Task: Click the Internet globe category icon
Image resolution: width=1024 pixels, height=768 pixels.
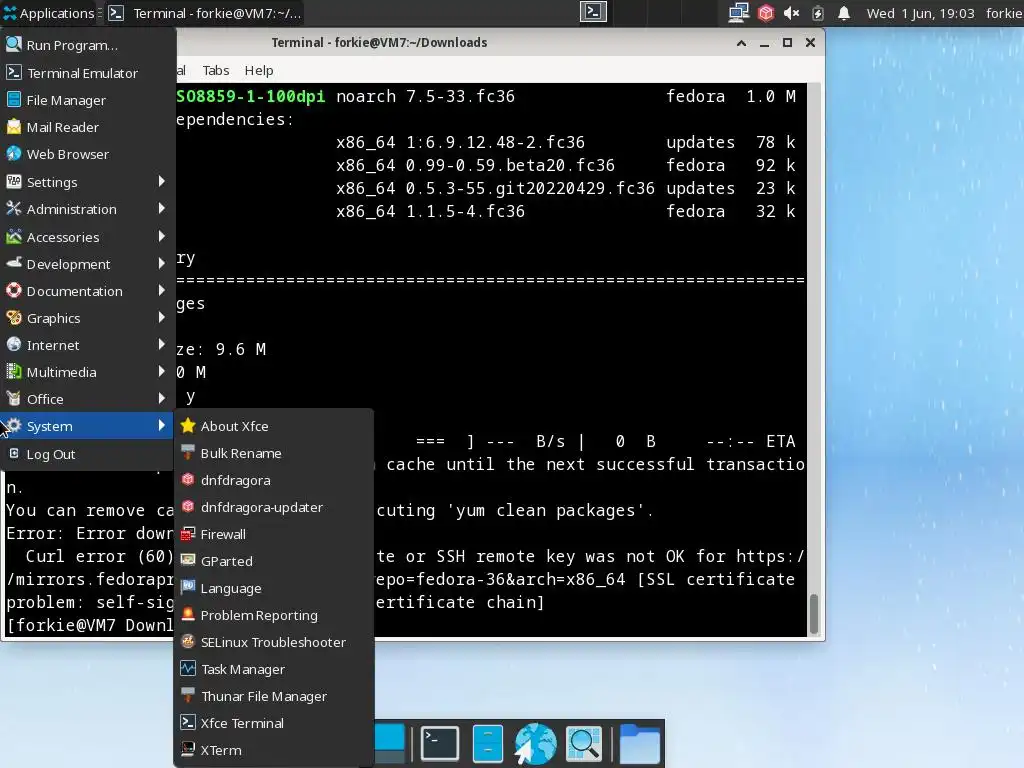Action: pyautogui.click(x=14, y=344)
